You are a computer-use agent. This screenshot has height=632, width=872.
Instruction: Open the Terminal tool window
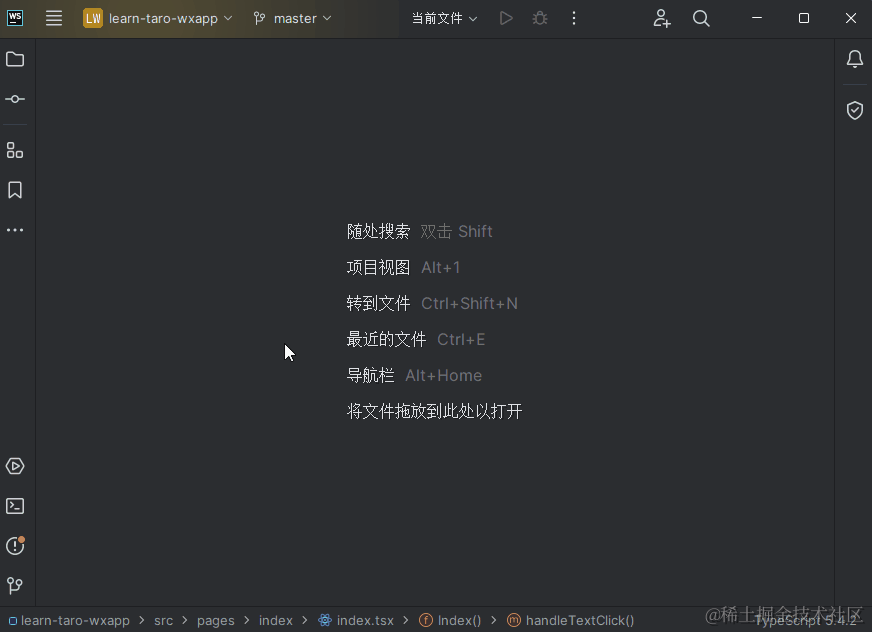click(x=15, y=506)
